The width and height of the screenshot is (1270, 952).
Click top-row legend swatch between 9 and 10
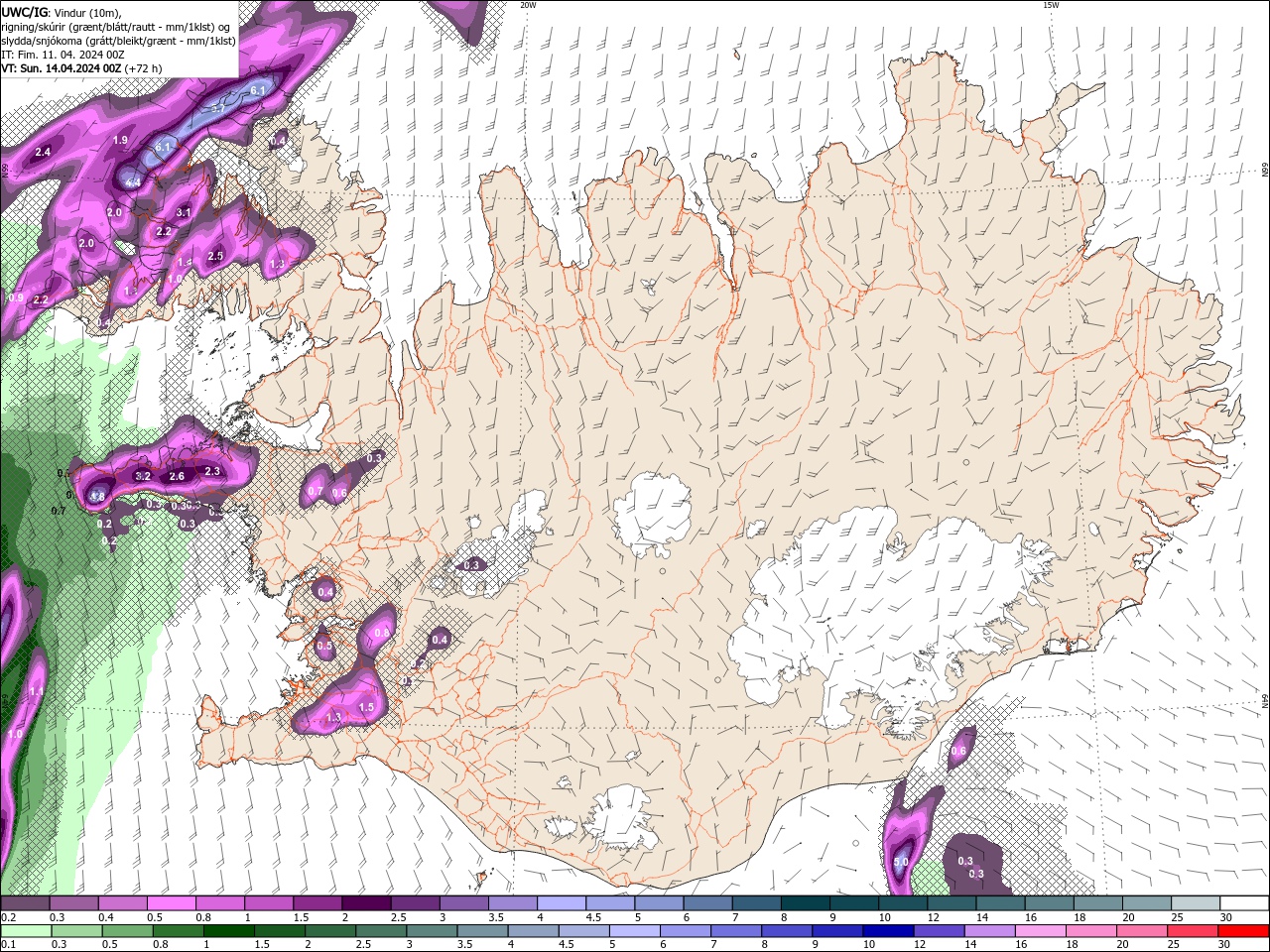point(854,904)
